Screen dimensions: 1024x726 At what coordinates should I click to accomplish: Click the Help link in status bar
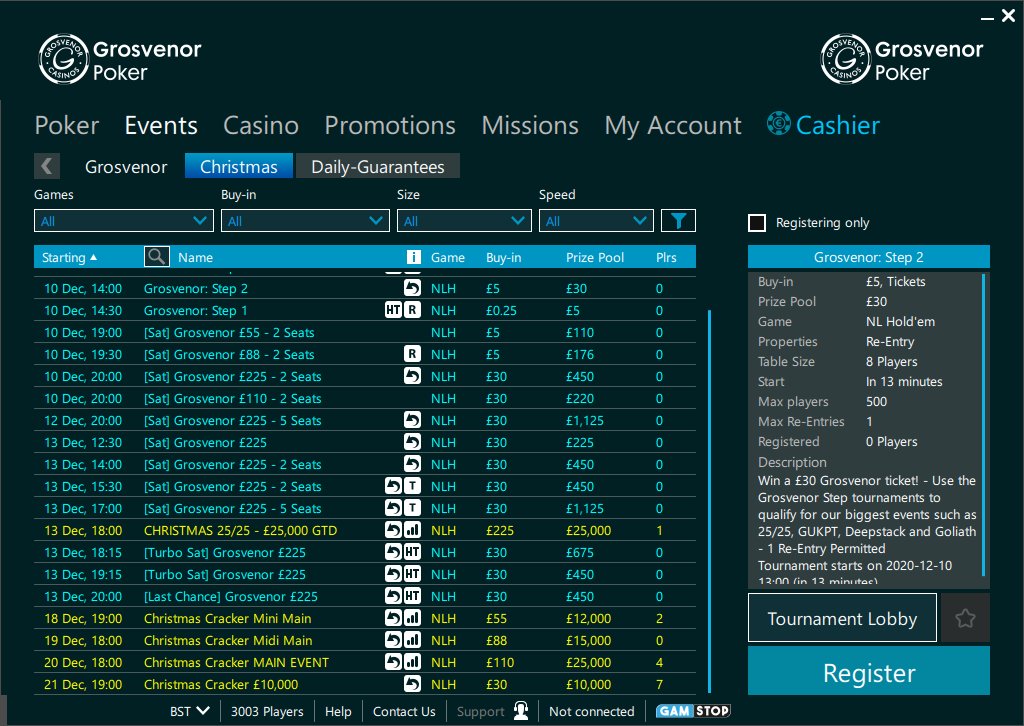(x=338, y=711)
